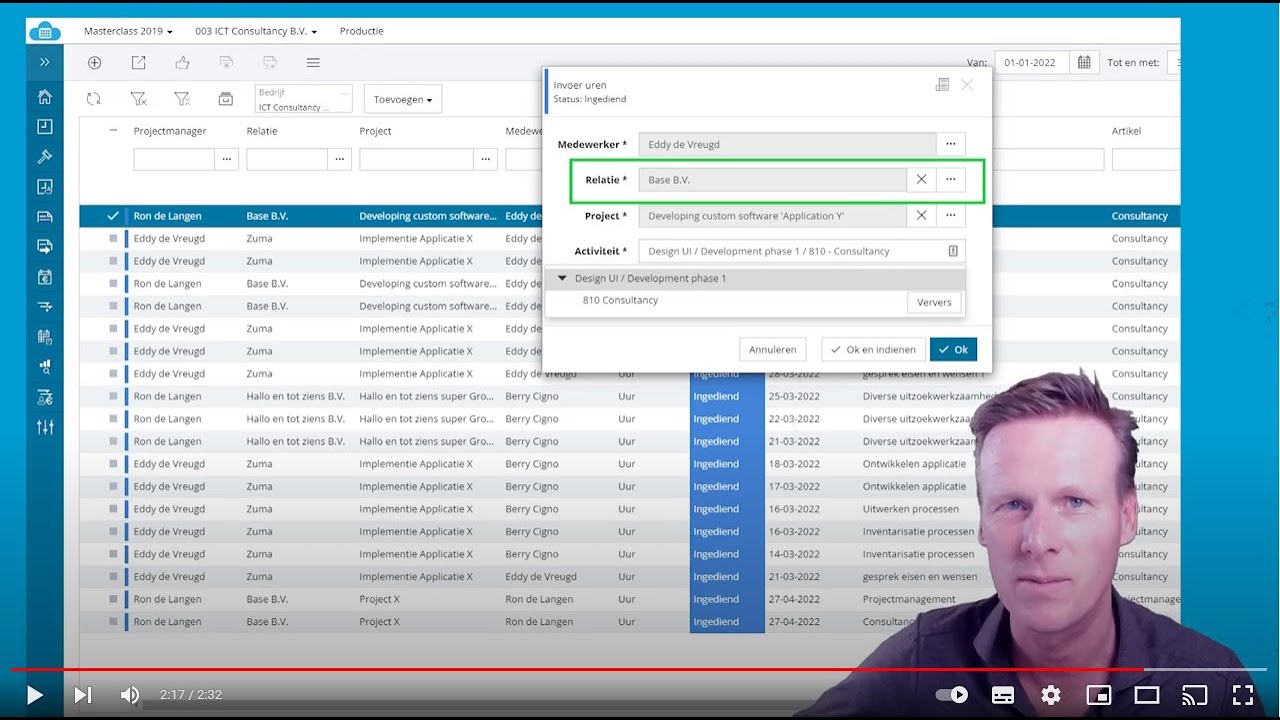Click the Ok en indienen button
Viewport: 1280px width, 720px height.
click(x=873, y=349)
